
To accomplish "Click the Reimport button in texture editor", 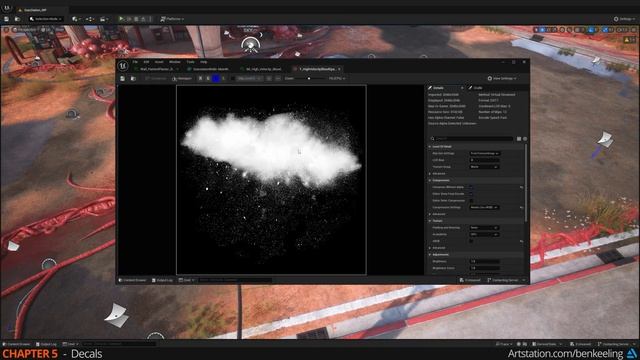I will click(x=182, y=78).
